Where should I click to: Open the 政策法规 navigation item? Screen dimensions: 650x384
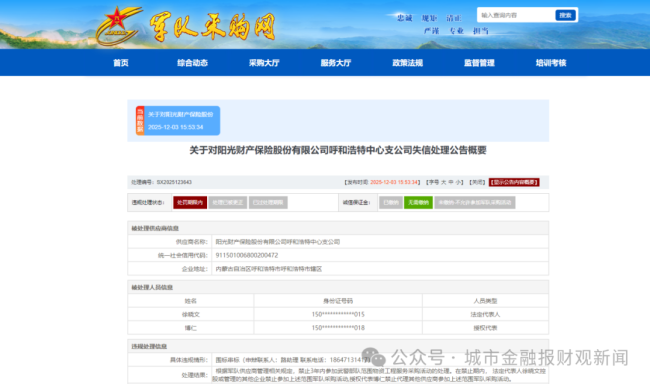click(407, 63)
